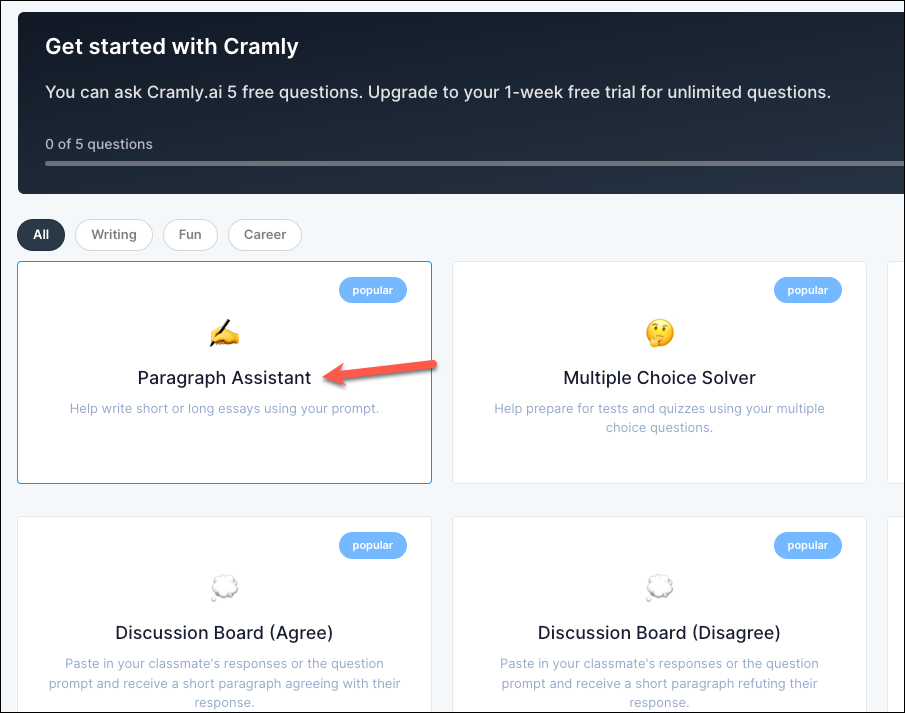Click the Get started with Cramly heading
Screen dimensions: 905x713
point(171,46)
